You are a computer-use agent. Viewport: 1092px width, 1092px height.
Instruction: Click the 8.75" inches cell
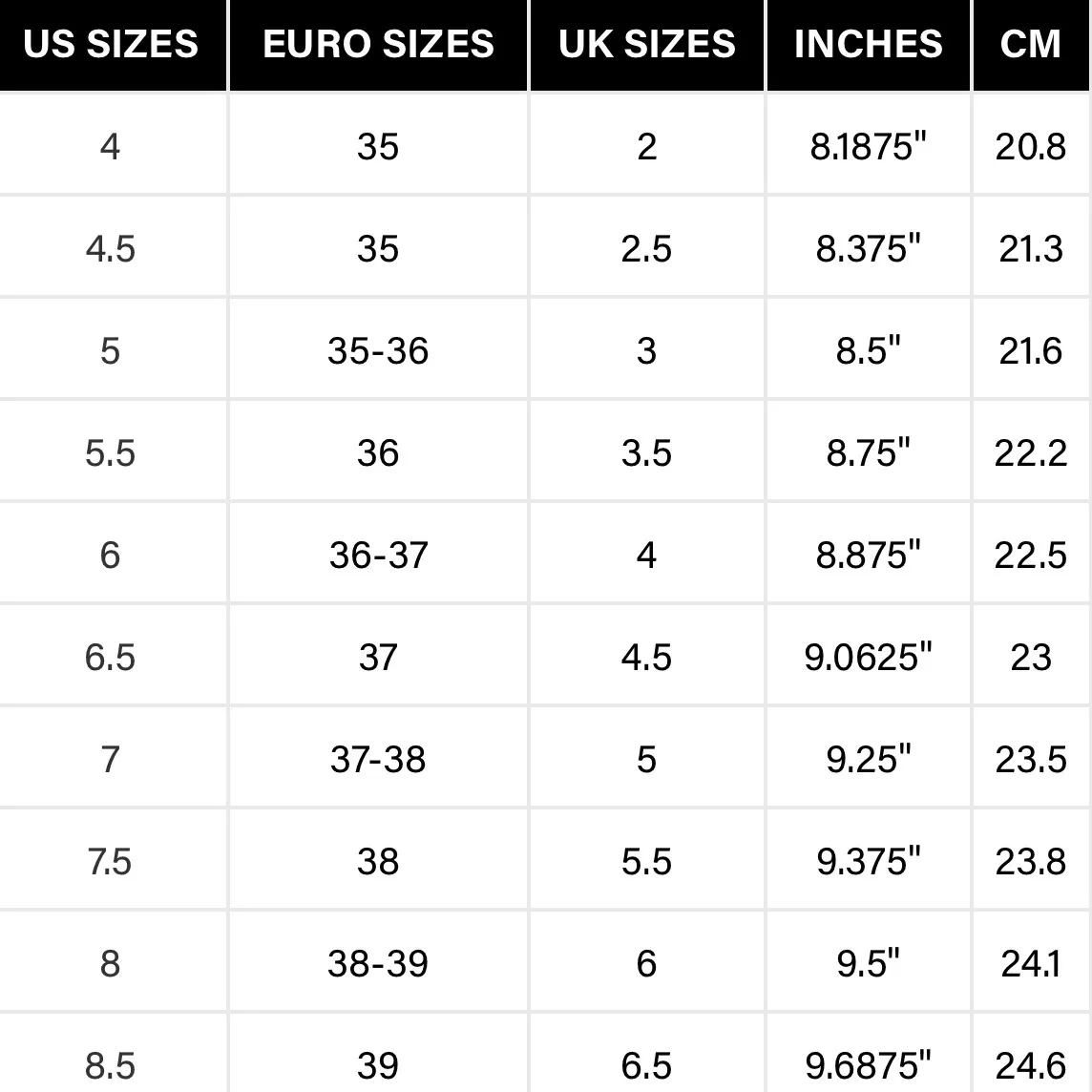coord(869,452)
